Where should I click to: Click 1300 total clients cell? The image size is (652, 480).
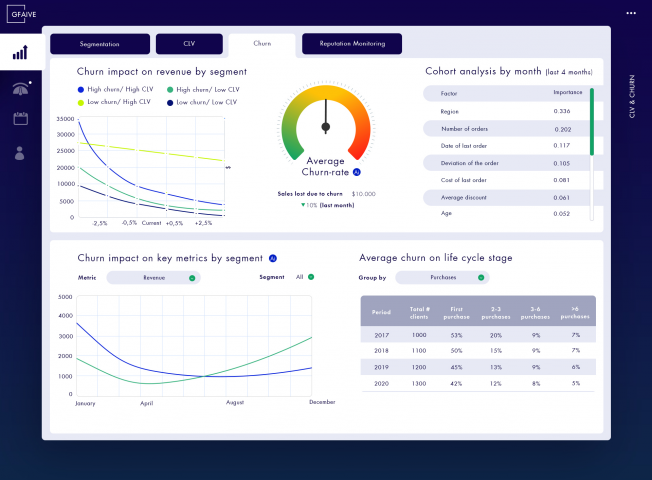point(419,384)
